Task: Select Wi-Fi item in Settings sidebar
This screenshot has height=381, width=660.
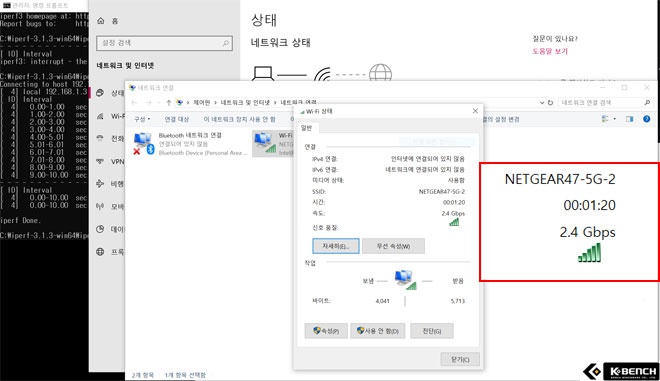Action: [x=111, y=116]
